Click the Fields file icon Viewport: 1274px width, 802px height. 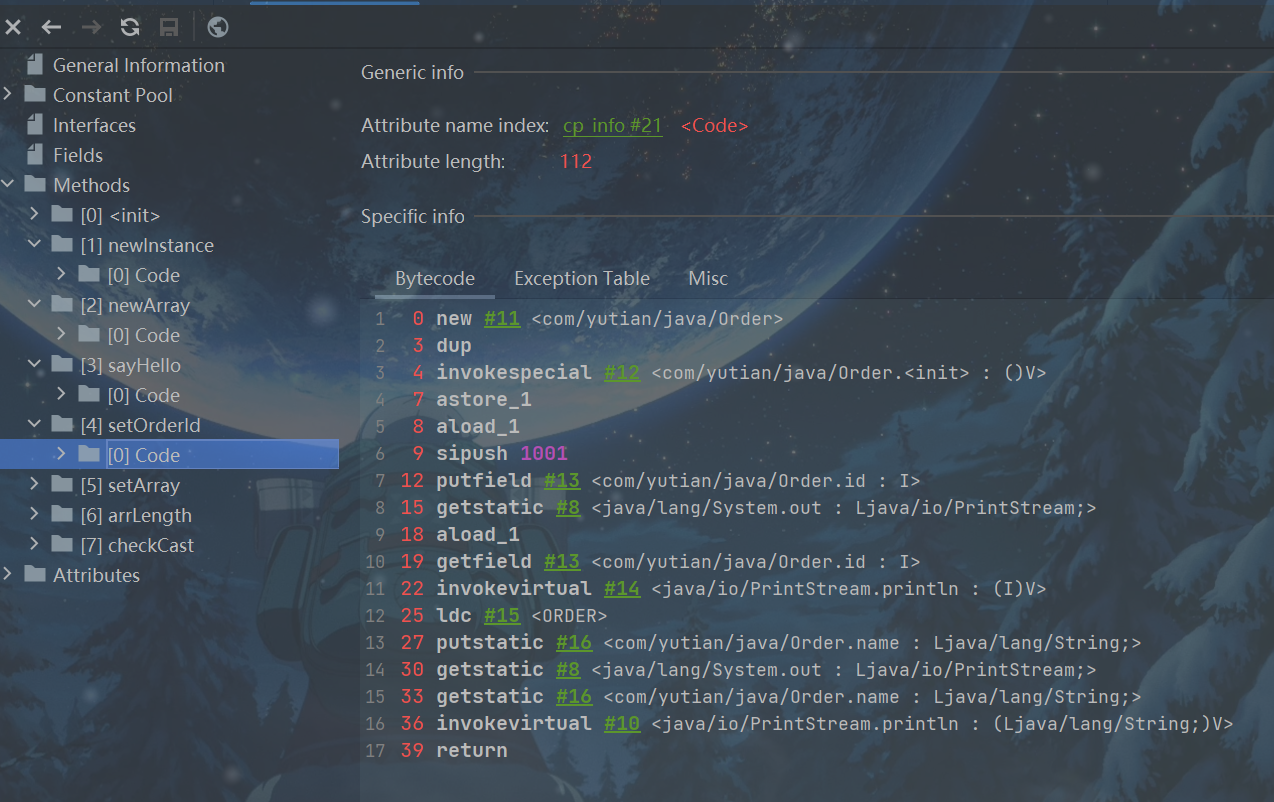pyautogui.click(x=35, y=155)
